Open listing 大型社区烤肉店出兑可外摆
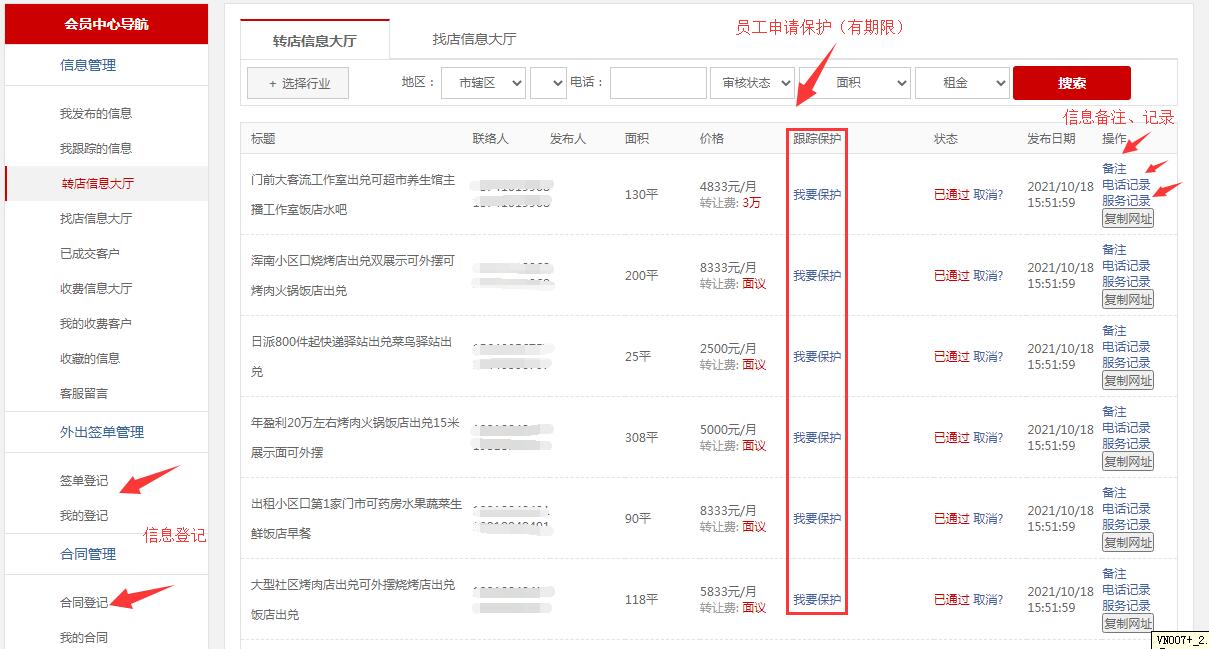This screenshot has height=649, width=1209. pos(353,600)
